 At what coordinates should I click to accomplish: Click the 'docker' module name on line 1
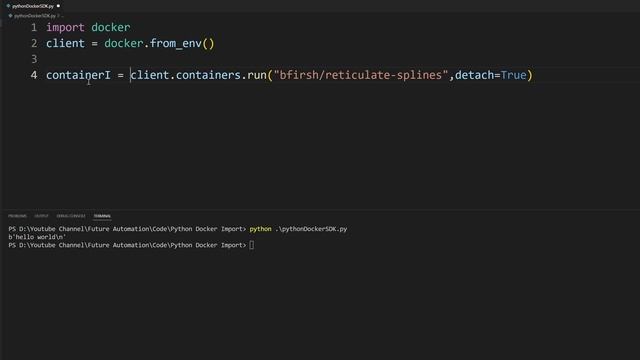[111, 28]
